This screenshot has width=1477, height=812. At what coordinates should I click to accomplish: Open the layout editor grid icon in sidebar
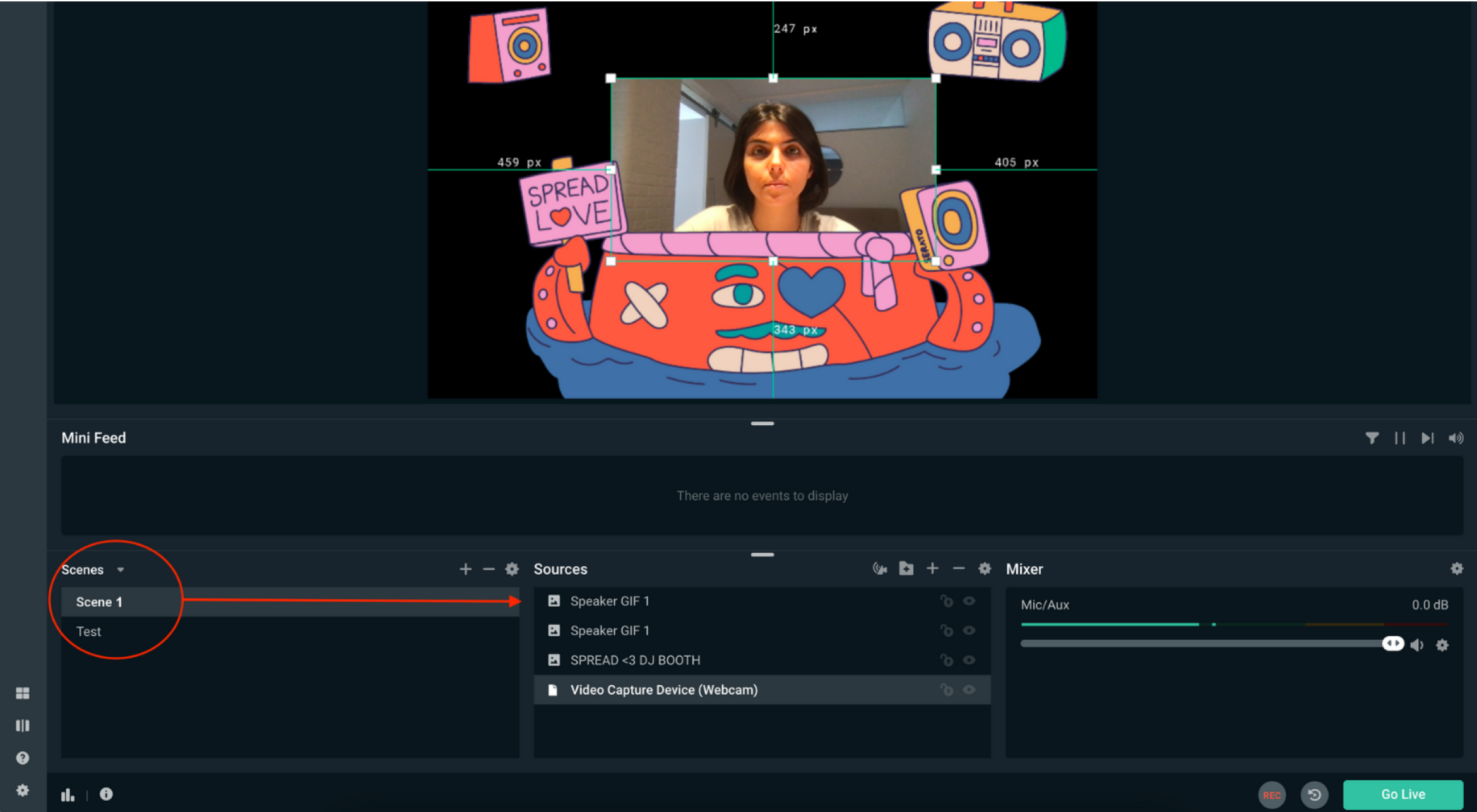click(x=23, y=693)
